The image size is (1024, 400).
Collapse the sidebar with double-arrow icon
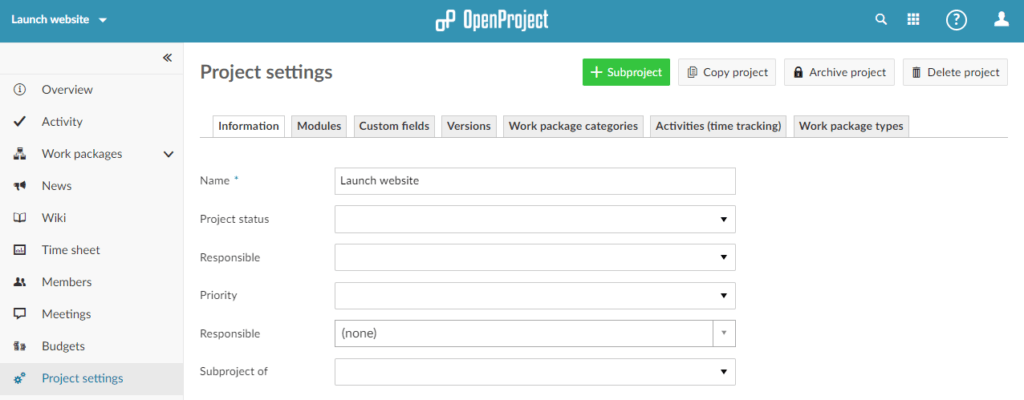pyautogui.click(x=167, y=58)
